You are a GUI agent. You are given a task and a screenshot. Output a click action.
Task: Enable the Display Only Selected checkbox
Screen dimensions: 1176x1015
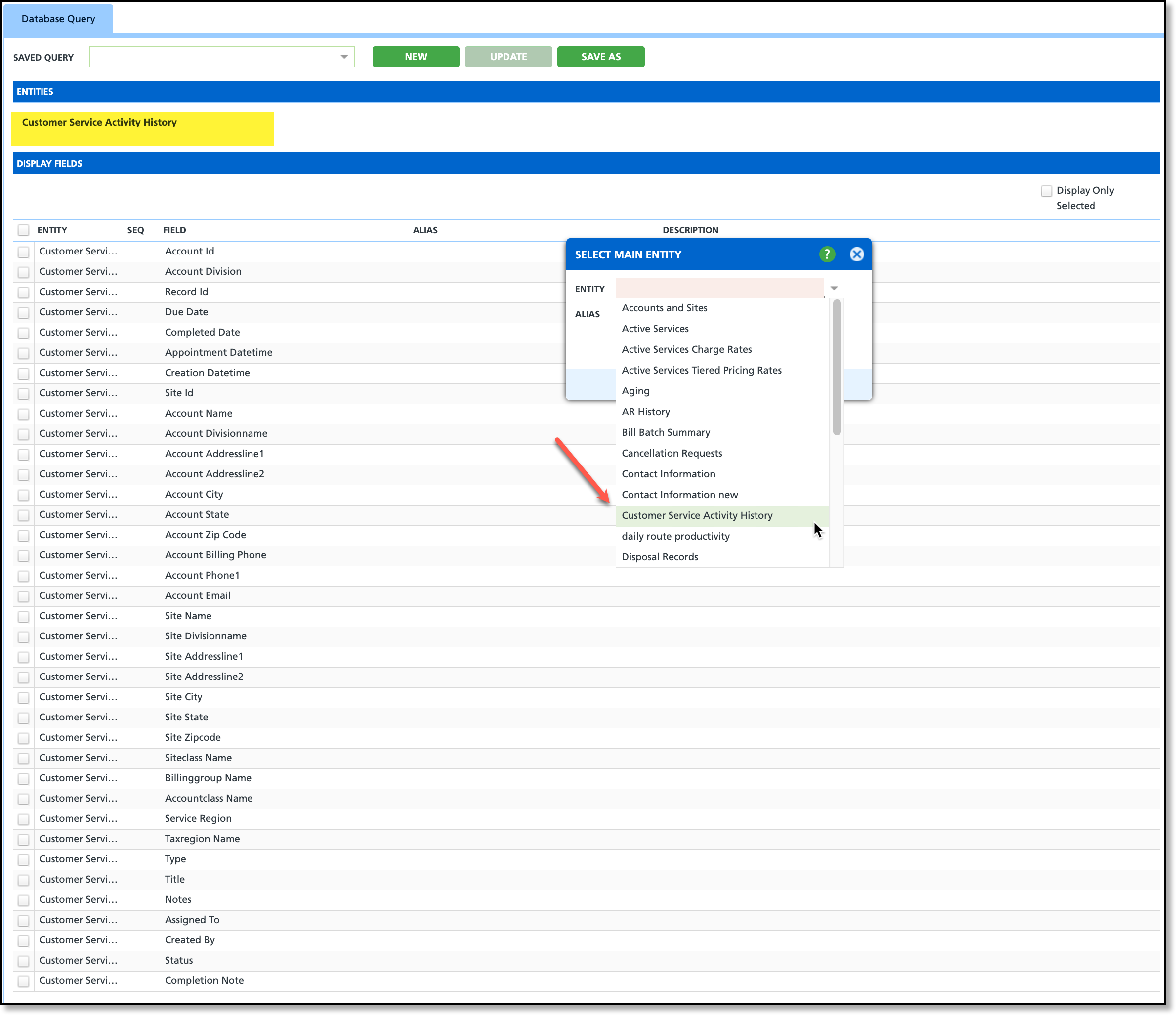click(1046, 191)
